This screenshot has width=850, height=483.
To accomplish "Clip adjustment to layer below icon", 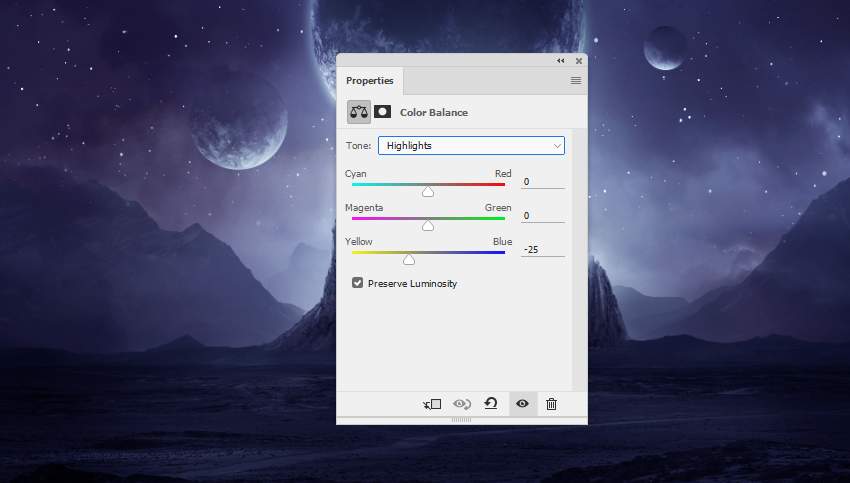I will coord(432,404).
